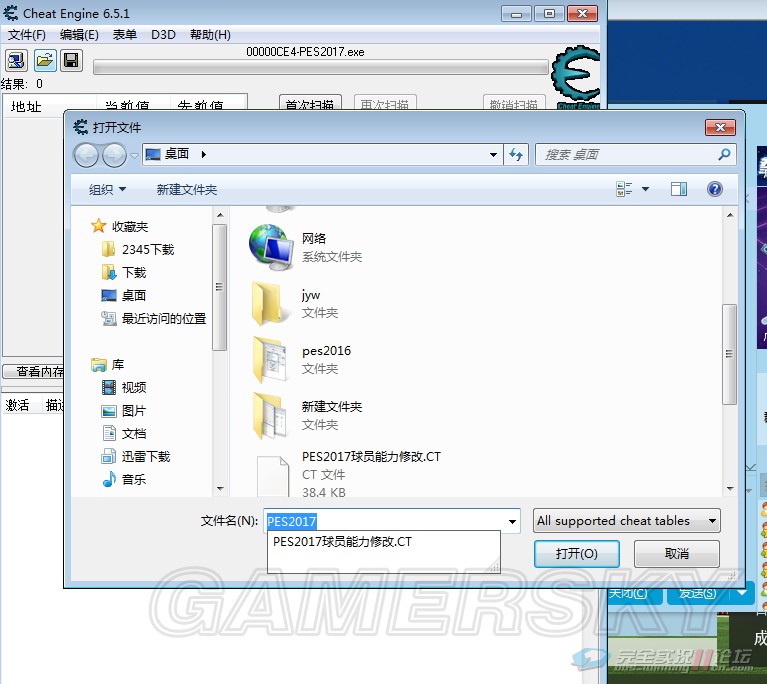This screenshot has height=684, width=767.
Task: Click the back navigation arrow
Action: coord(87,154)
